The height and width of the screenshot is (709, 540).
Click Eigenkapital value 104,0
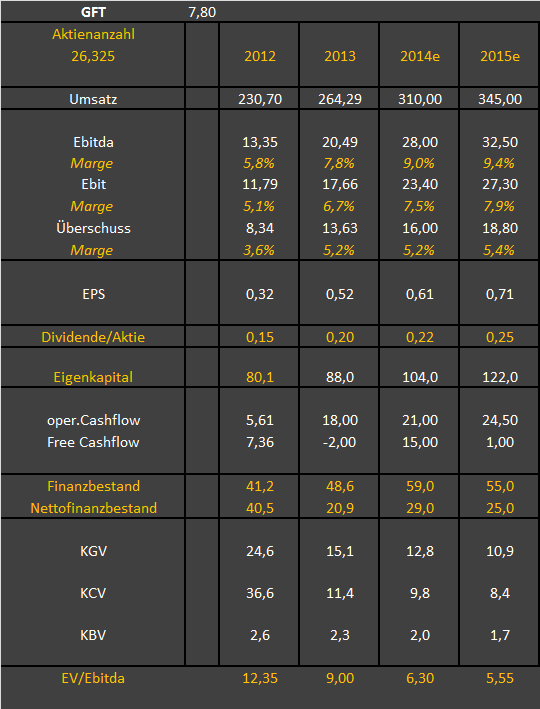coord(420,377)
